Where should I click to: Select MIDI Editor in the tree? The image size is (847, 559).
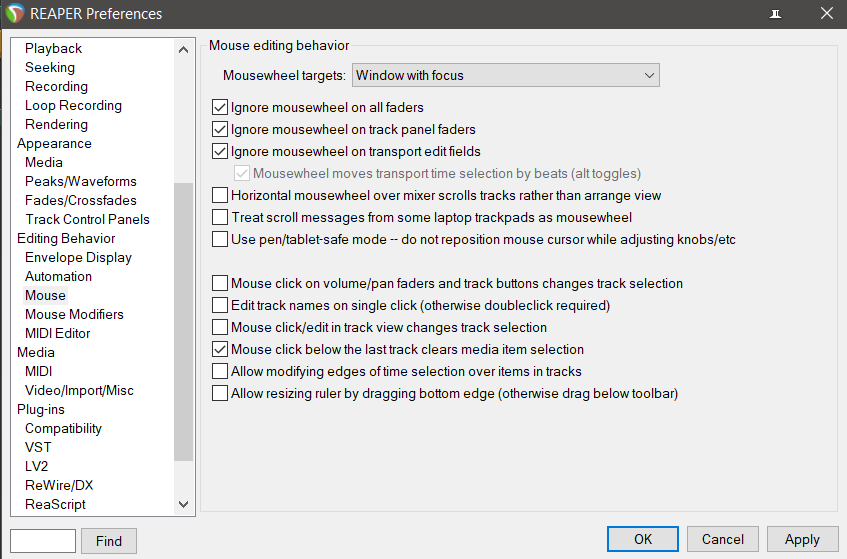57,333
